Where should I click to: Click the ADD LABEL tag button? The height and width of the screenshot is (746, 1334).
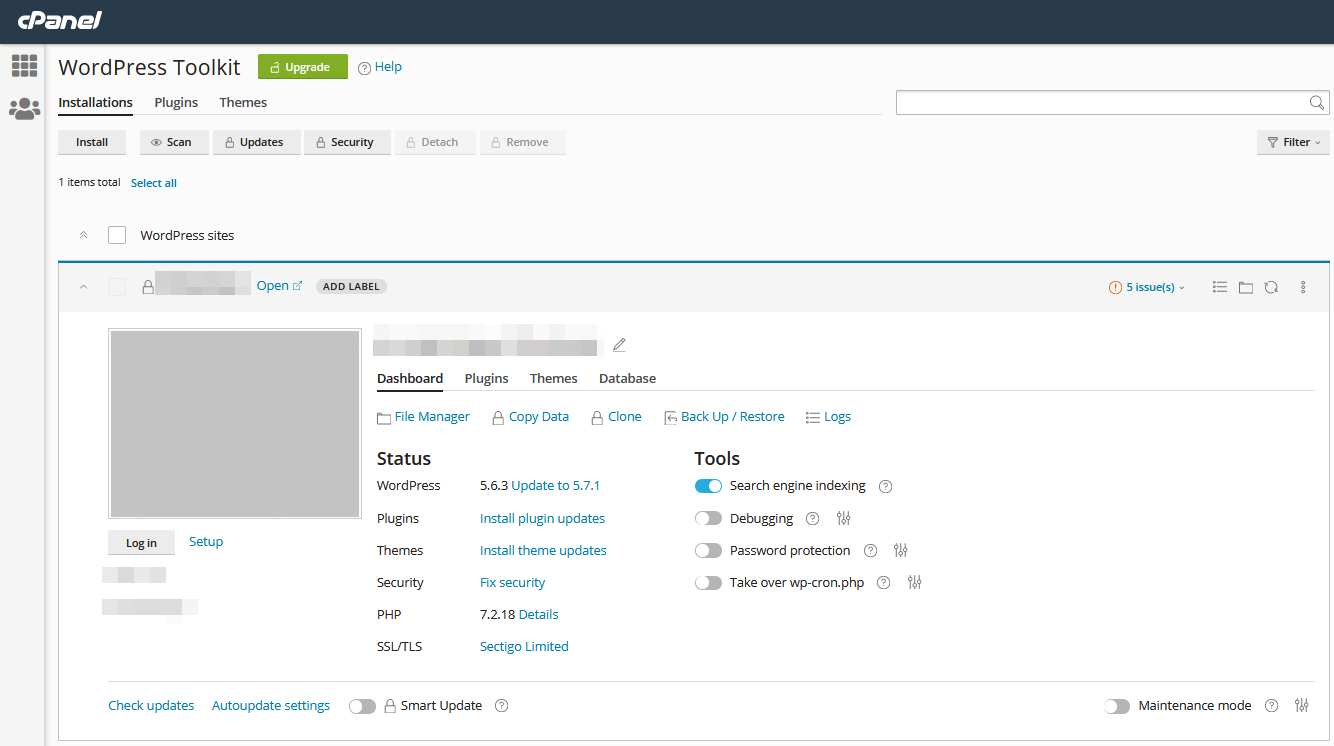tap(351, 286)
